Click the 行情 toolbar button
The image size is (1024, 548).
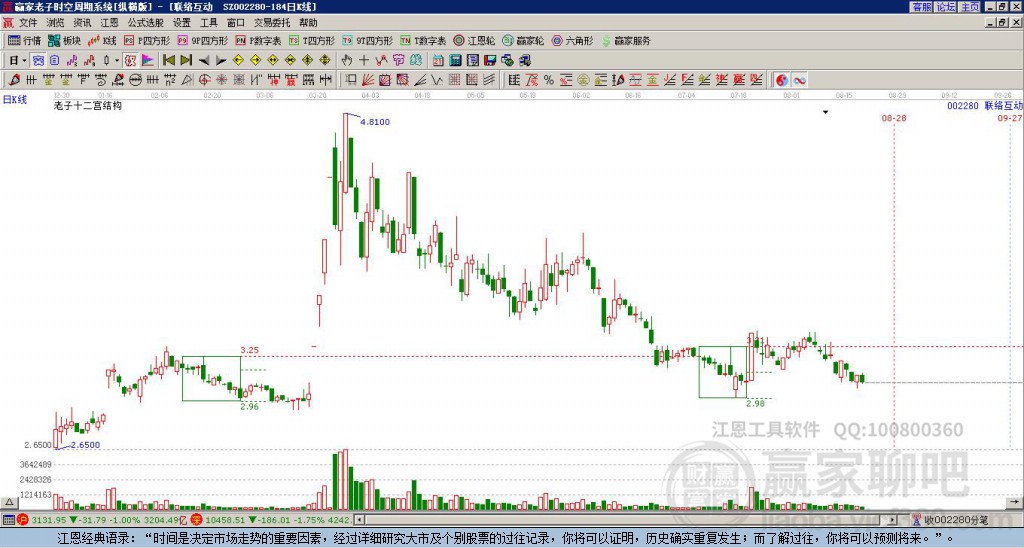pos(24,40)
